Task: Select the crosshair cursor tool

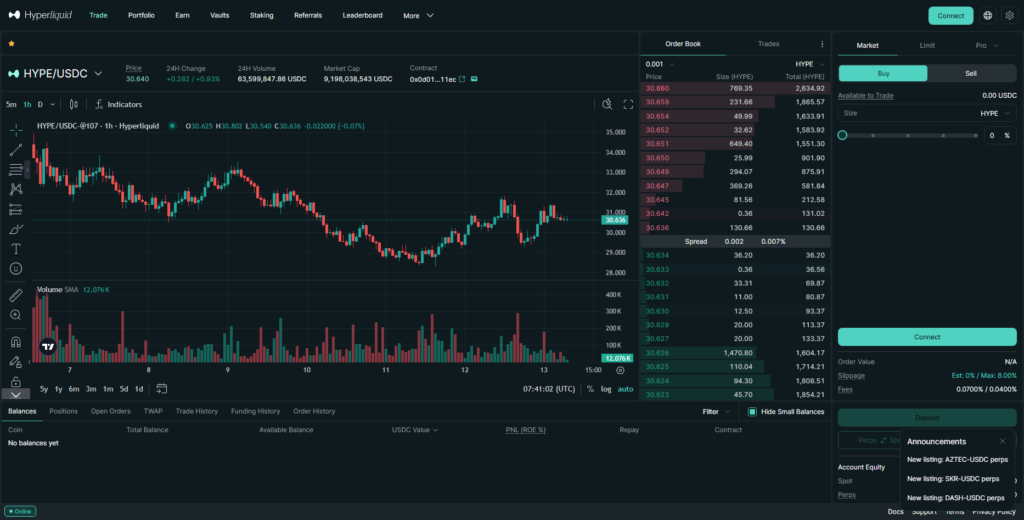Action: [x=16, y=130]
